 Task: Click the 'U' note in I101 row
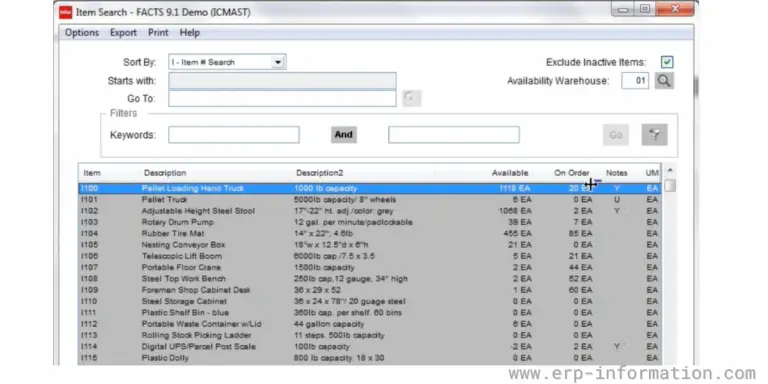tap(617, 200)
